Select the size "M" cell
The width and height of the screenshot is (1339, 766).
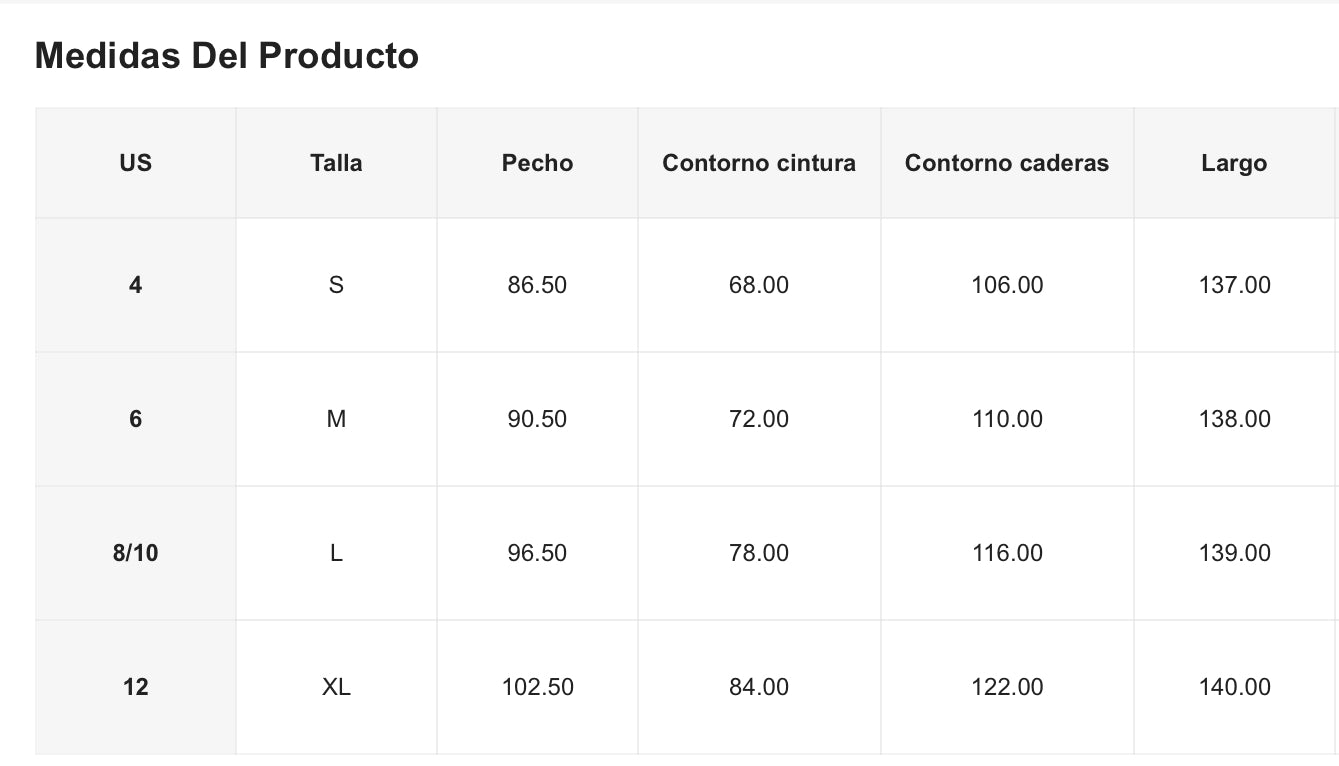(336, 419)
